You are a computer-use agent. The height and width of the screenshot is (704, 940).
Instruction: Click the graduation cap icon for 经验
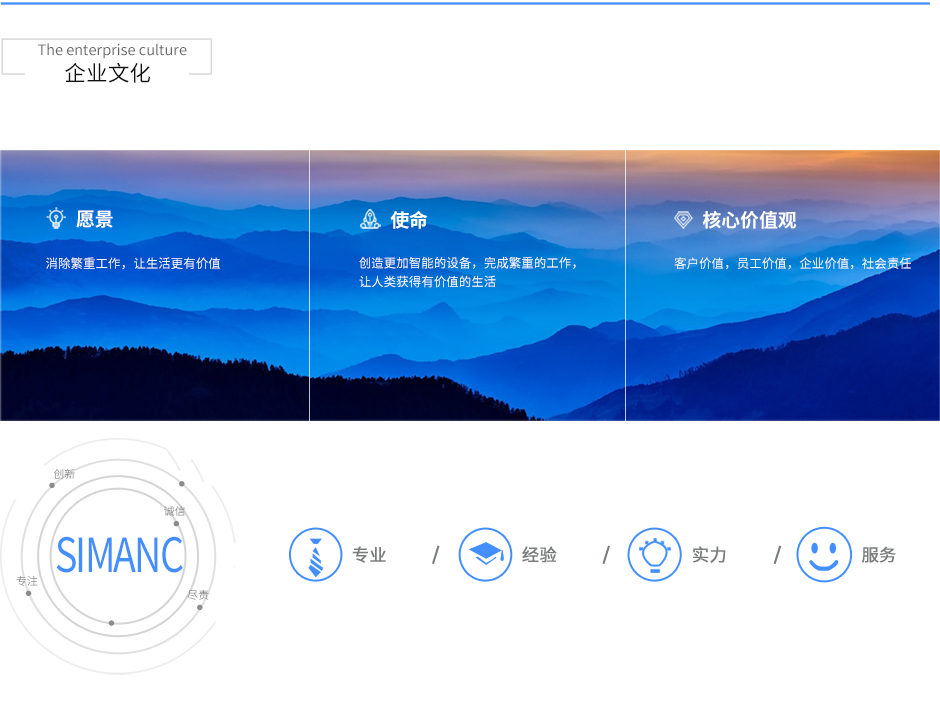(485, 555)
